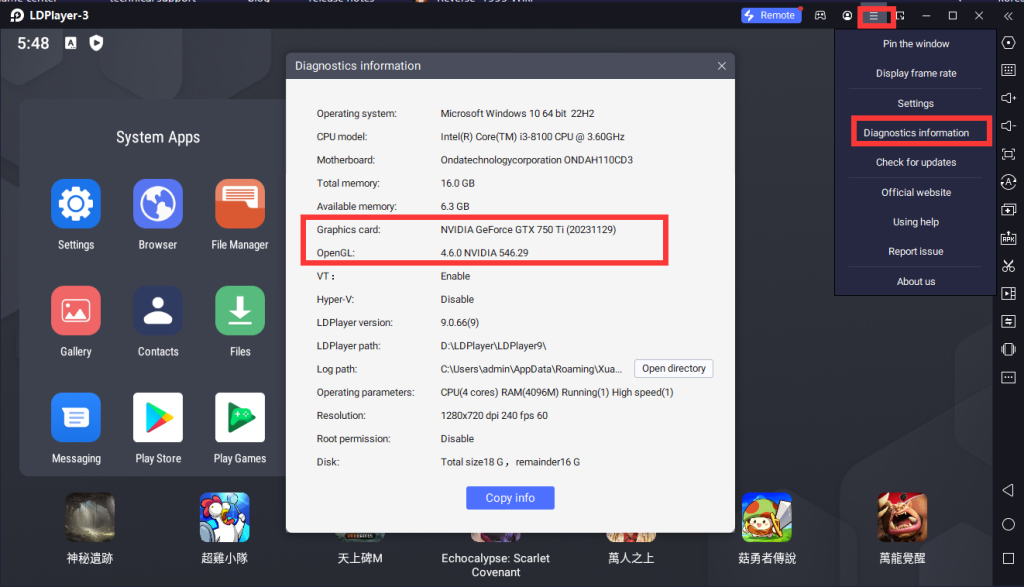Click the System Apps folder title
Screen dimensions: 1024x587
tap(158, 137)
